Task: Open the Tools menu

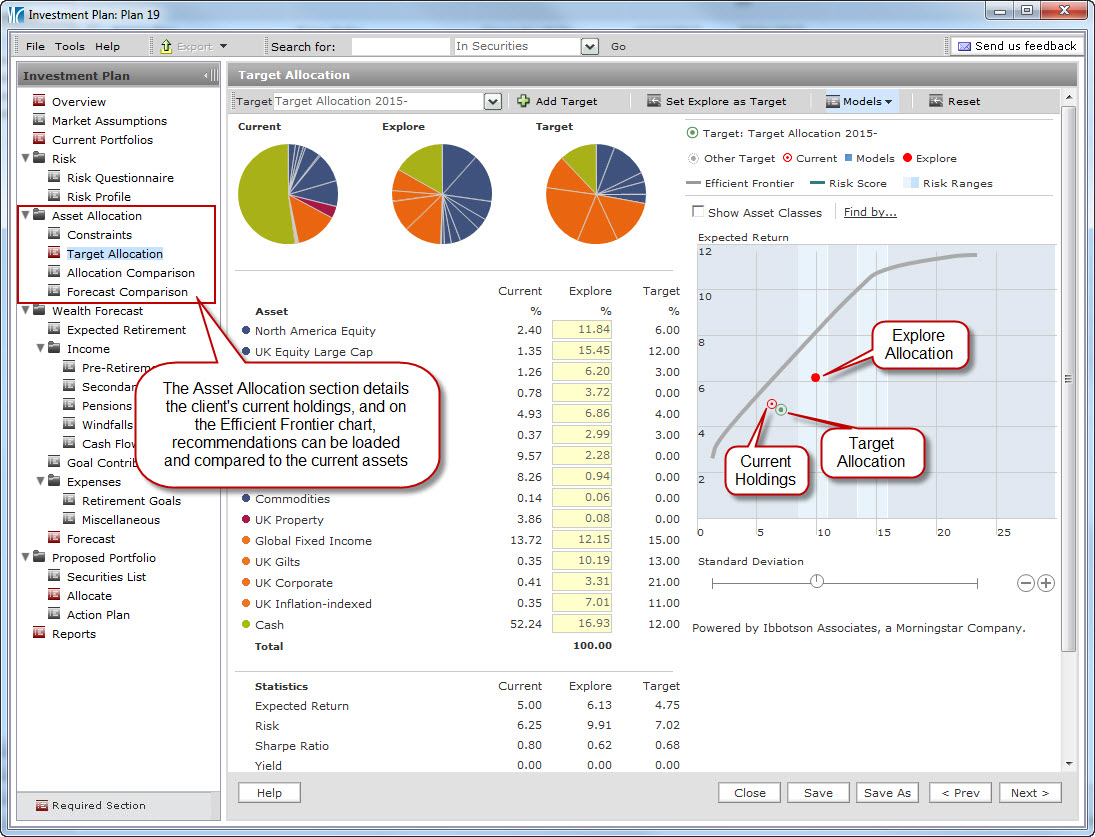Action: click(70, 46)
